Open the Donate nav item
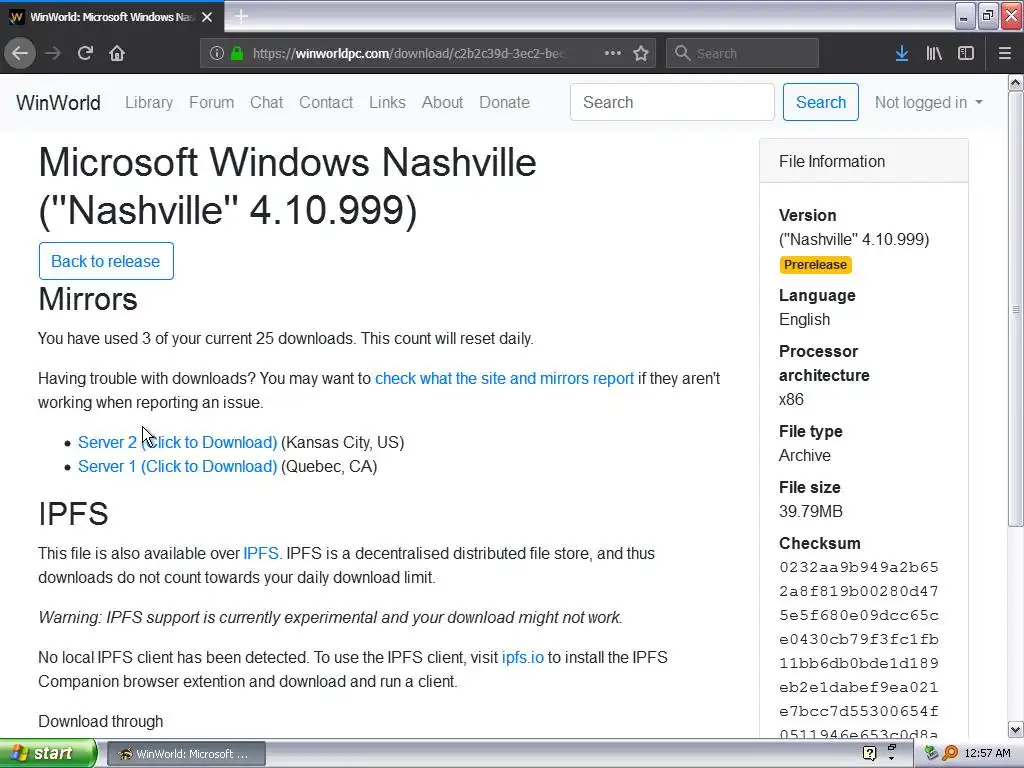The height and width of the screenshot is (768, 1024). point(504,103)
